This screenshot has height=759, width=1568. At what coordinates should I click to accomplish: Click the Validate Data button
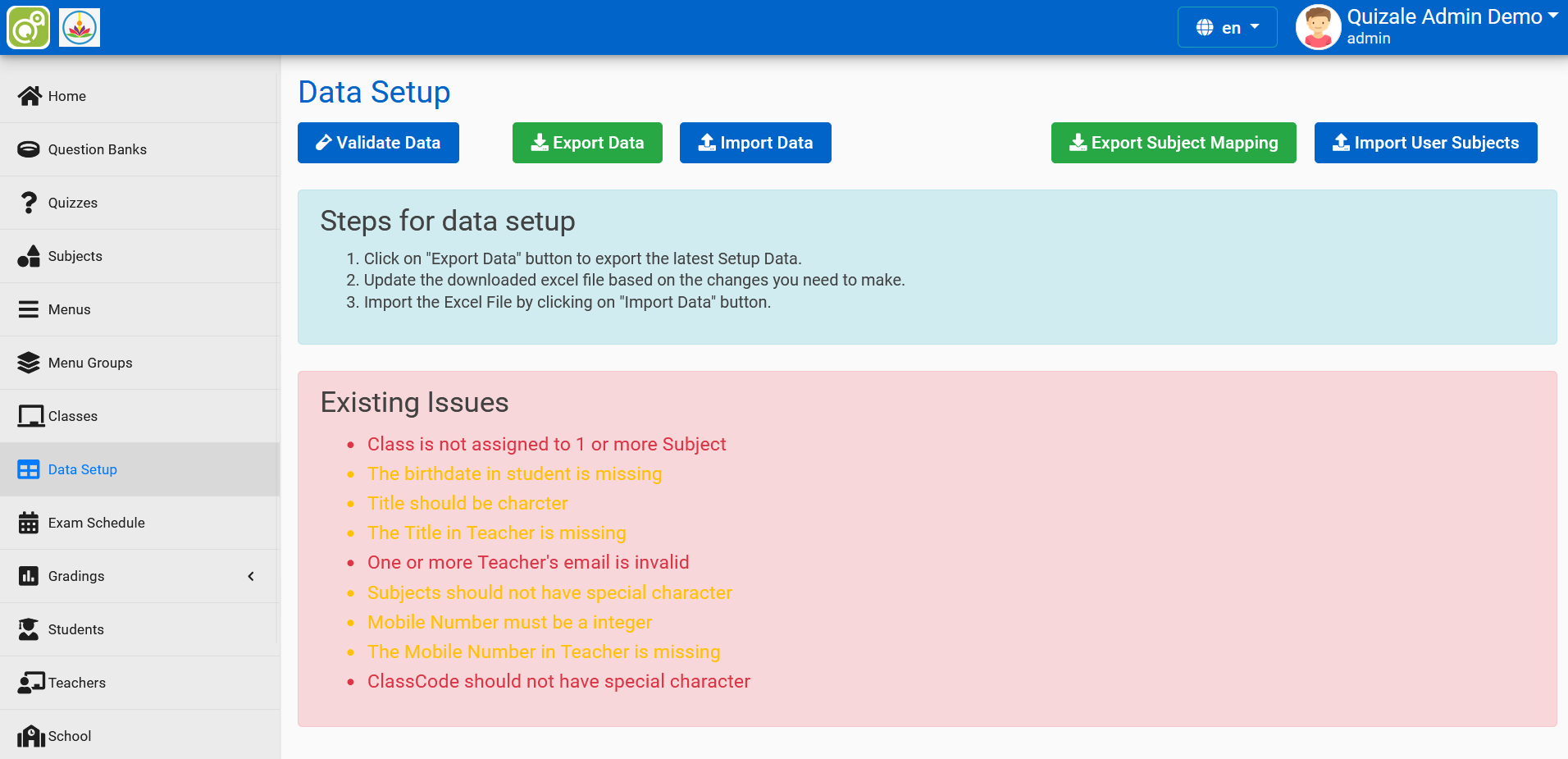coord(378,142)
